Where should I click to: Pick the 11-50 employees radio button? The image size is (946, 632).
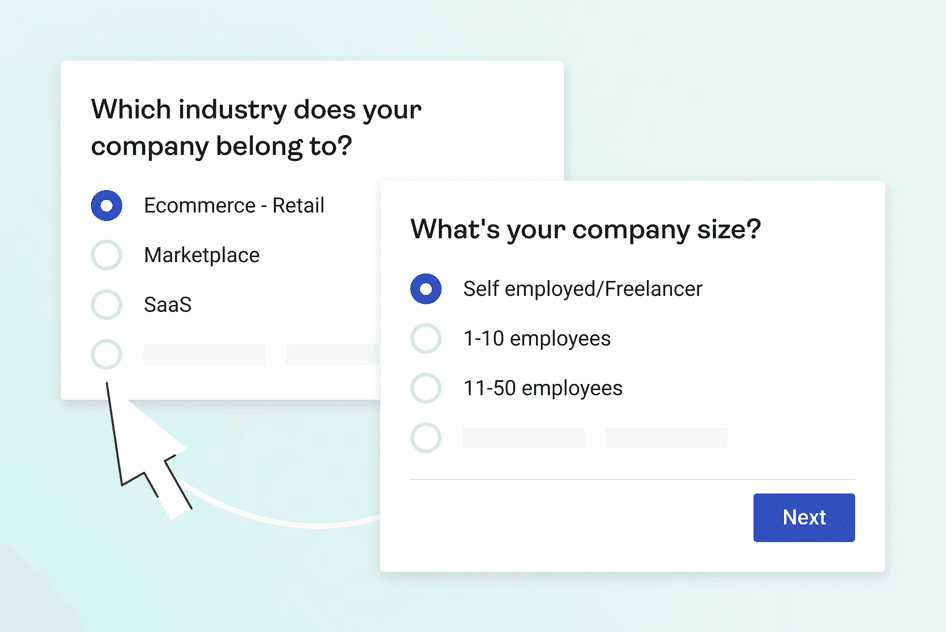point(426,388)
